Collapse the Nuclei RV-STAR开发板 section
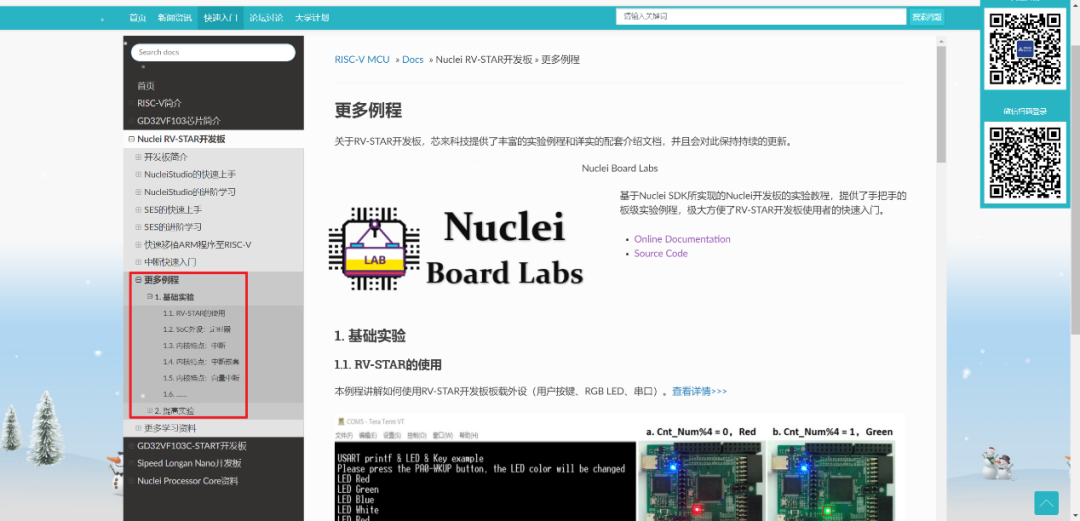 [132, 139]
